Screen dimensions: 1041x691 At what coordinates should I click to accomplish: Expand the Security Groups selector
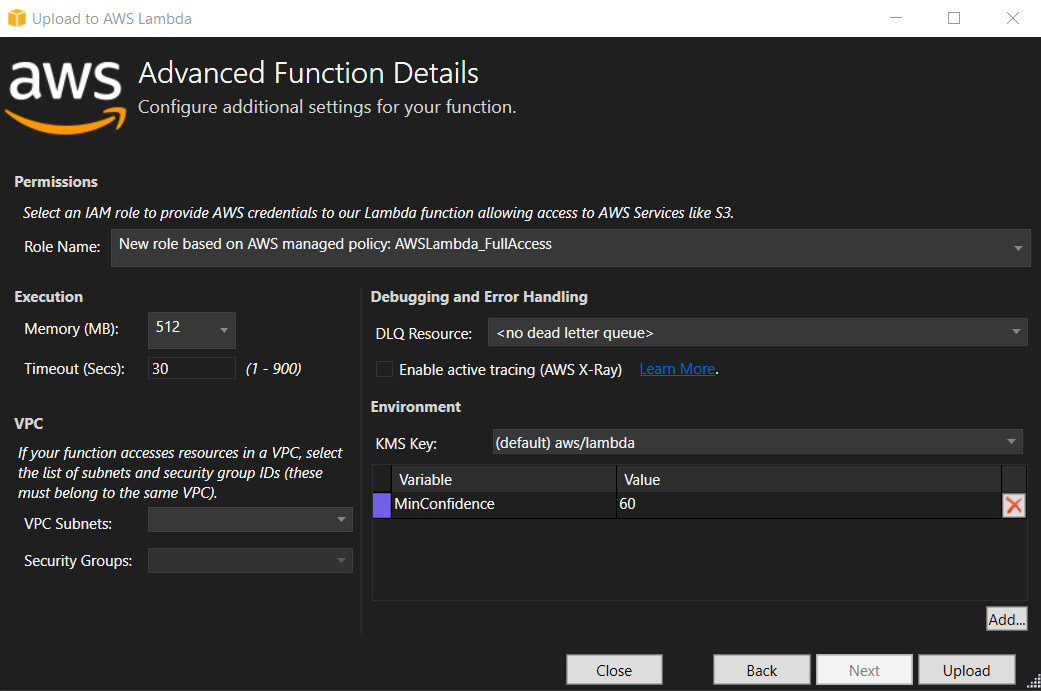coord(341,560)
